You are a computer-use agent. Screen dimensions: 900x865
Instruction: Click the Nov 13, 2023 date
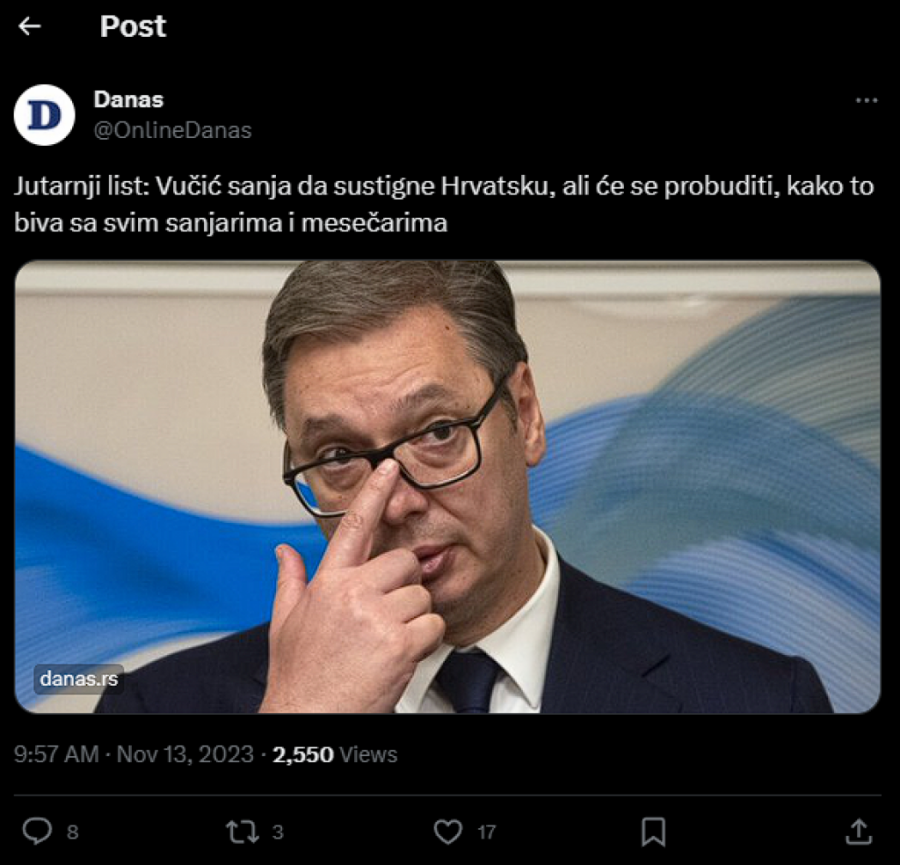point(185,754)
